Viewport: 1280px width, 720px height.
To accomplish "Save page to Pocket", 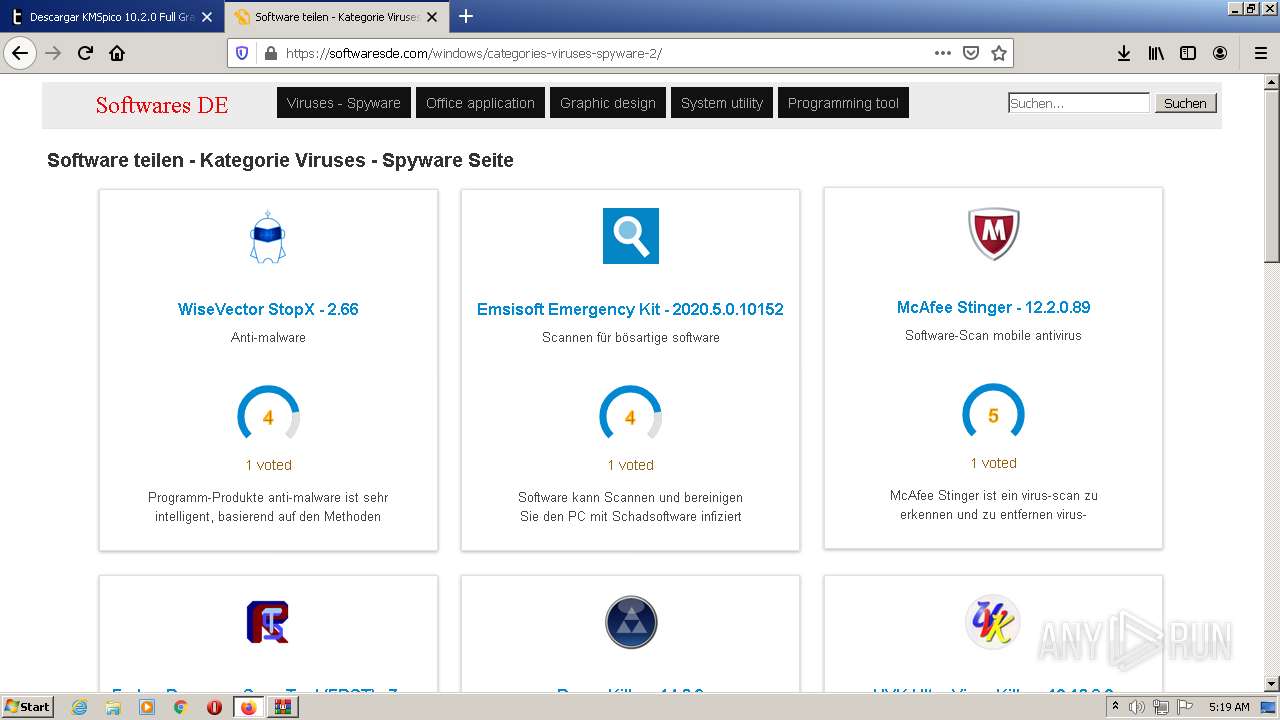I will pyautogui.click(x=971, y=53).
